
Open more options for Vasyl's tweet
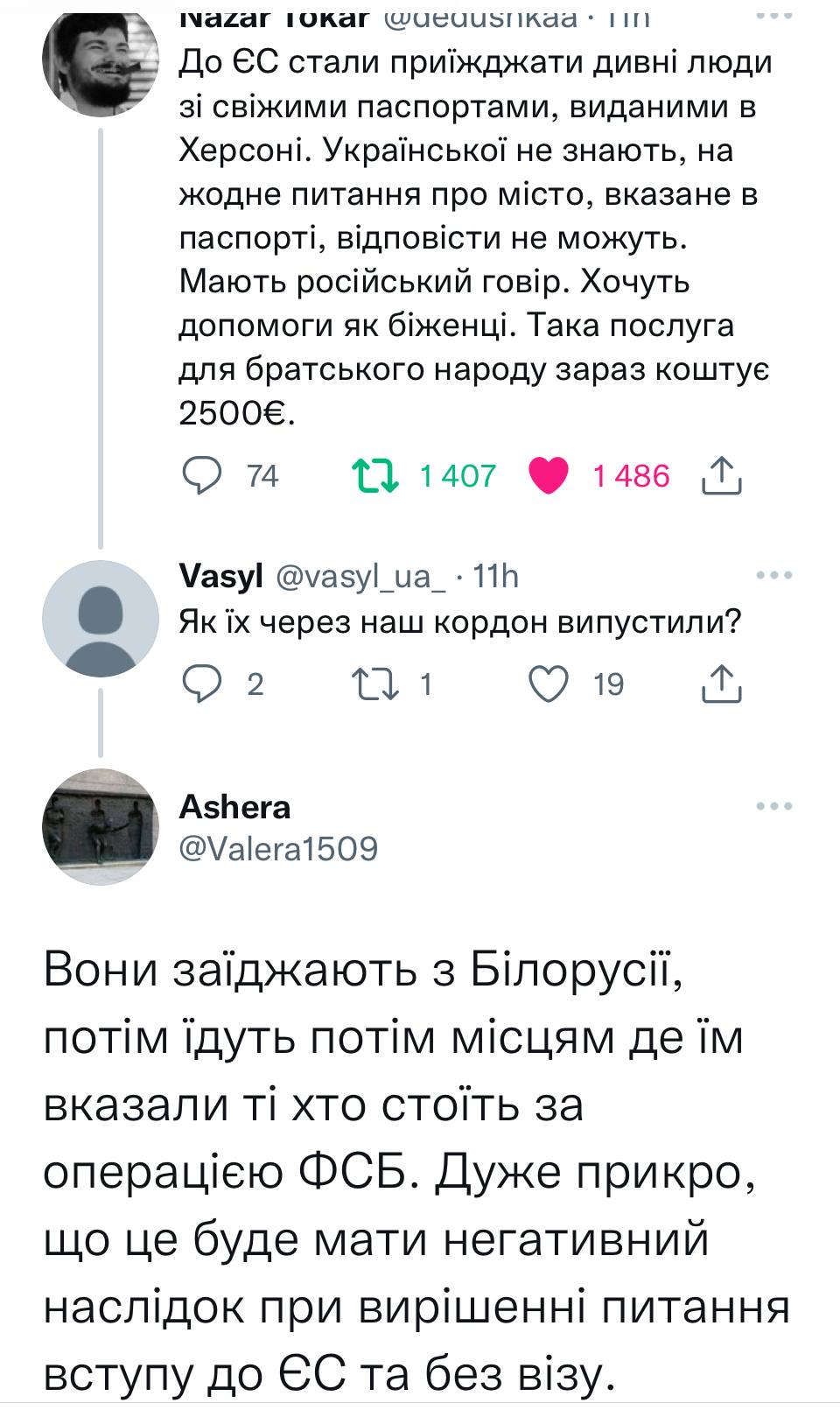pos(774,575)
